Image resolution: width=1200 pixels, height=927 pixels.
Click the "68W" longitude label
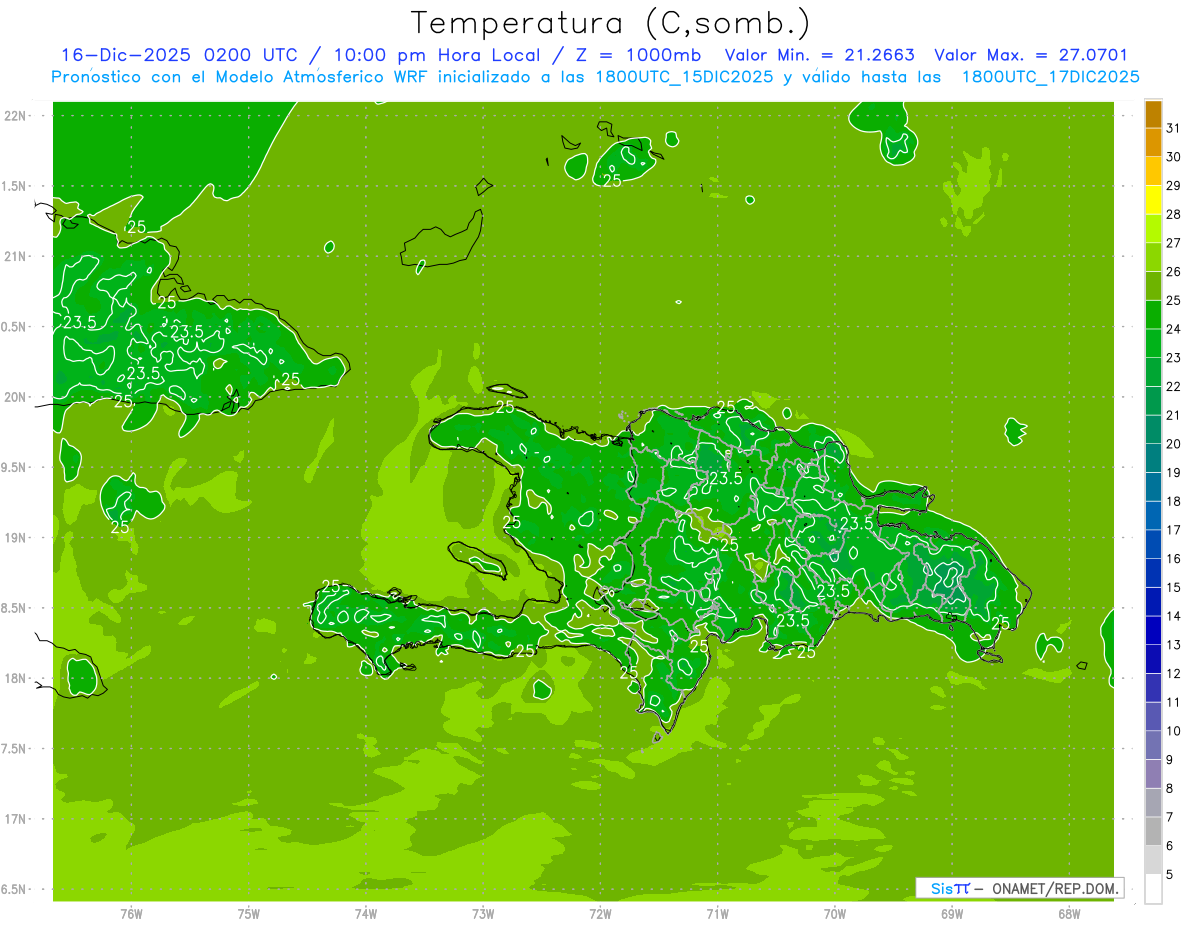[1069, 913]
